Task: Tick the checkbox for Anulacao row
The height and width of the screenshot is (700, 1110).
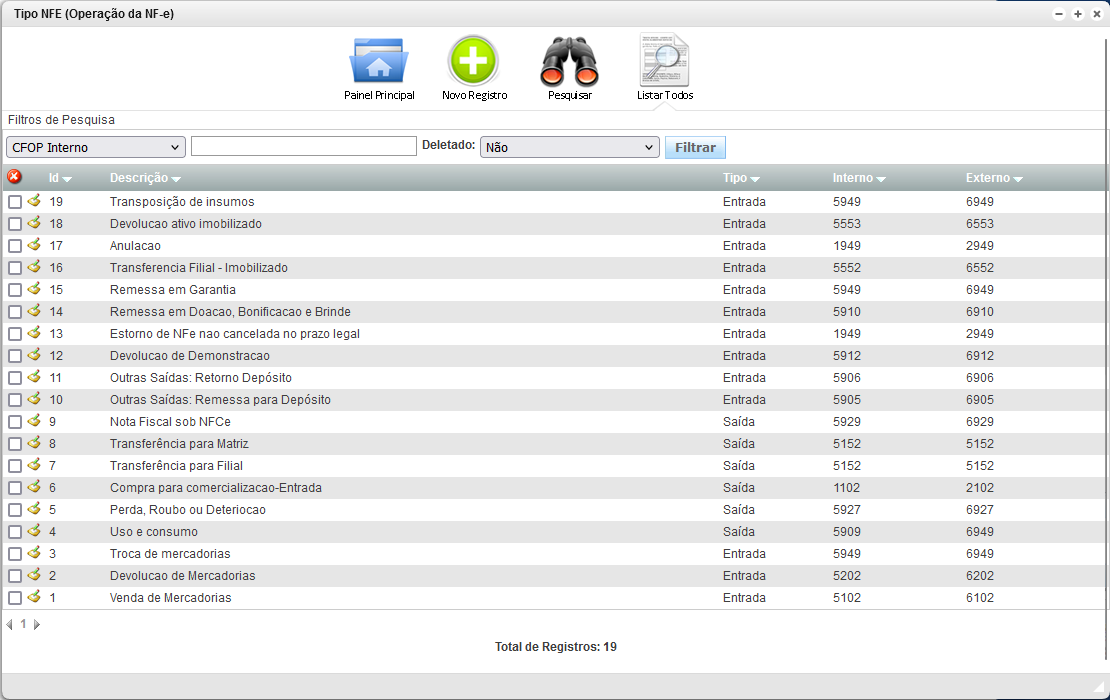Action: (x=15, y=246)
